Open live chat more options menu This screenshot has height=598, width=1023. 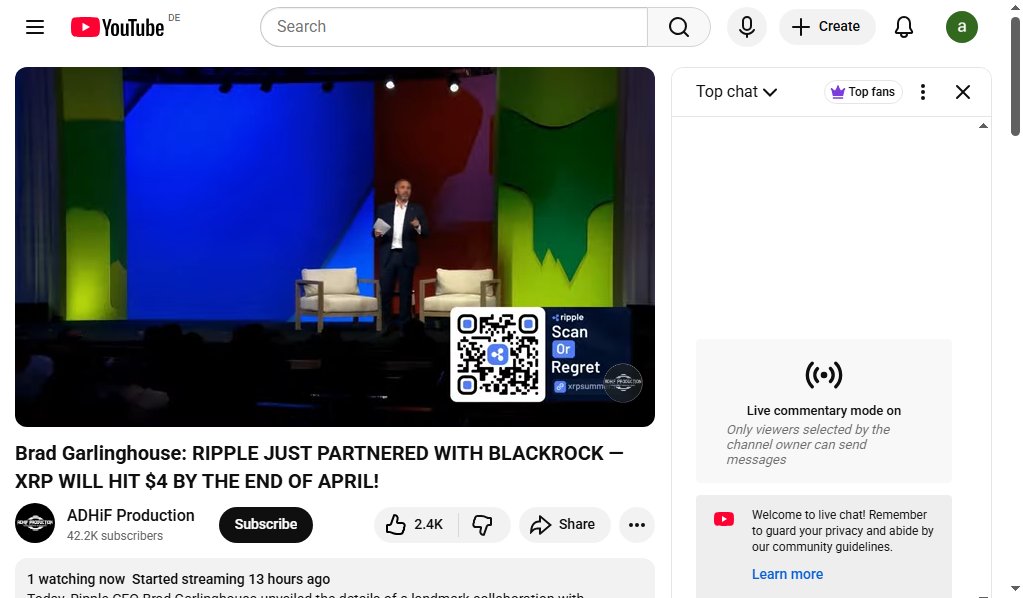pyautogui.click(x=923, y=92)
